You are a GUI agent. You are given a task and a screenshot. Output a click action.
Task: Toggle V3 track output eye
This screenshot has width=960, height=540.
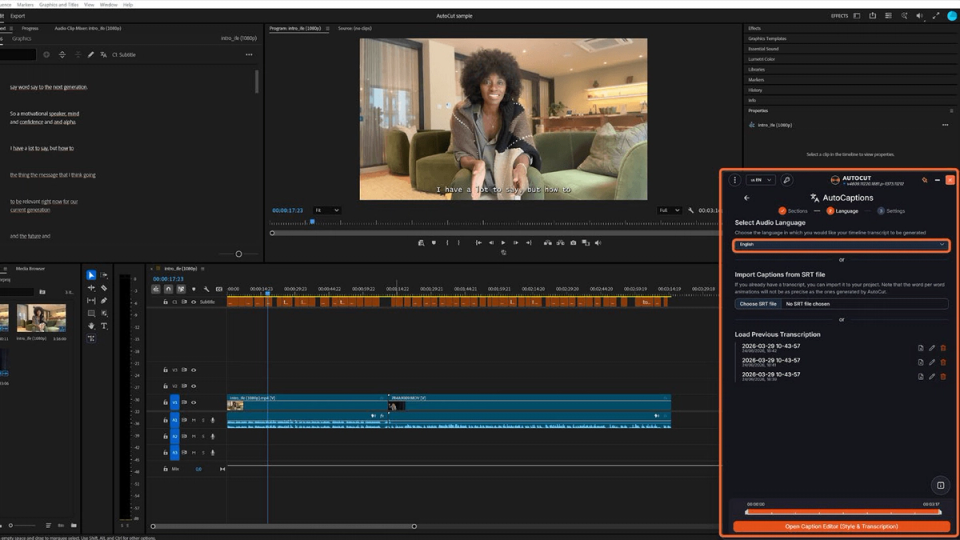(193, 370)
